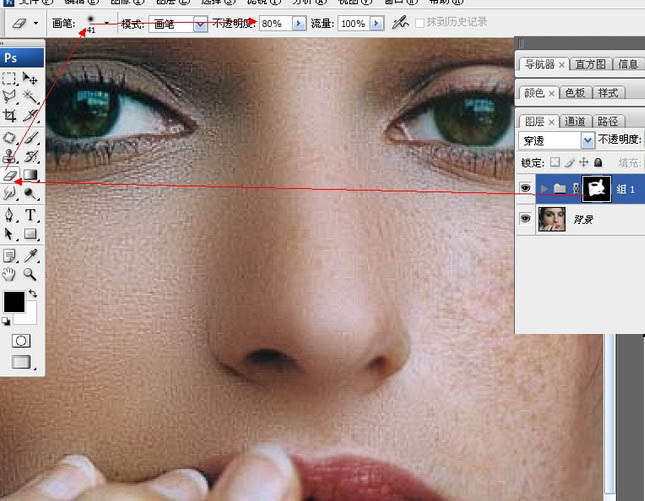Screen dimensions: 645x501
Task: Click the foreground color swatch
Action: (x=12, y=302)
